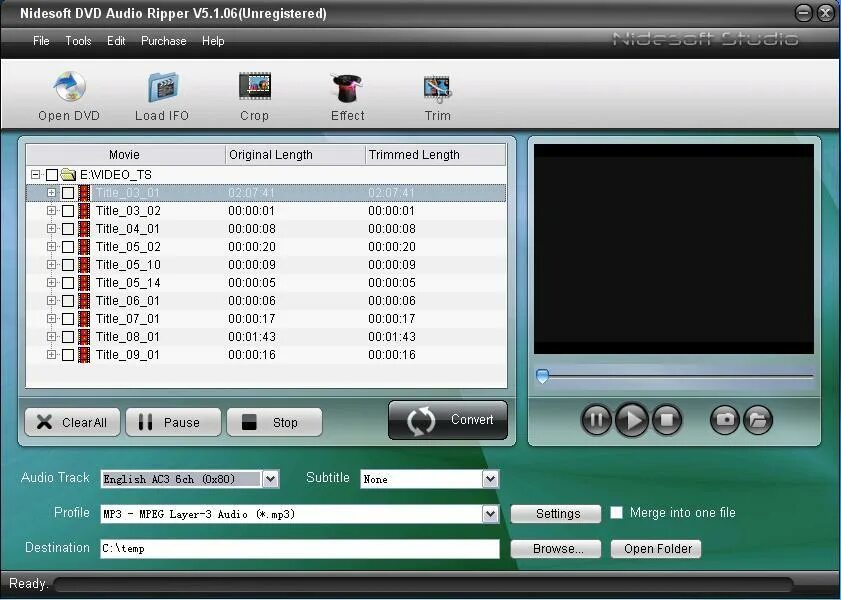Click the film icon of Title_05_10
Image resolution: width=841 pixels, height=600 pixels.
[84, 265]
